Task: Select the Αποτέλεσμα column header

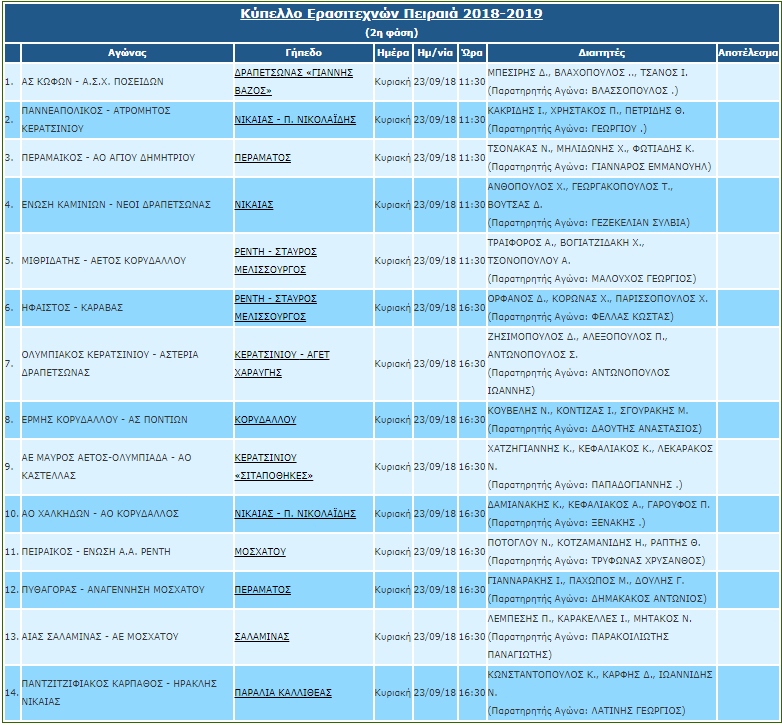Action: point(747,52)
